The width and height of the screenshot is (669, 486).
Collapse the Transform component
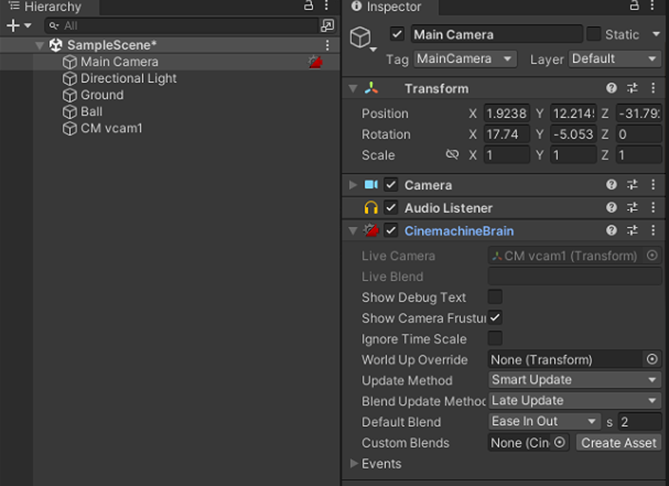pos(353,89)
